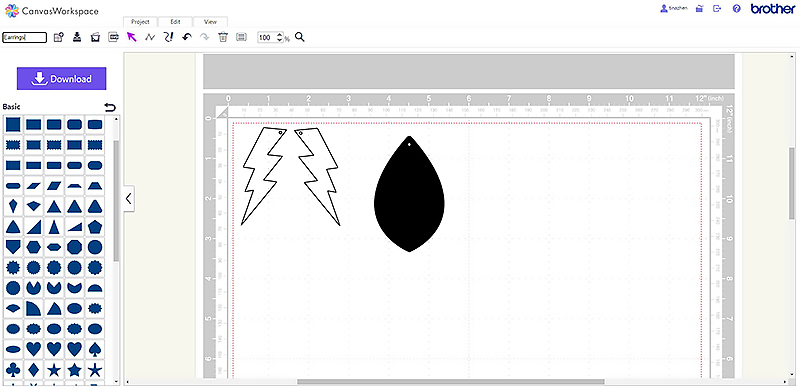Click the purple icon right of the username
This screenshot has width=800, height=390.
[x=700, y=9]
